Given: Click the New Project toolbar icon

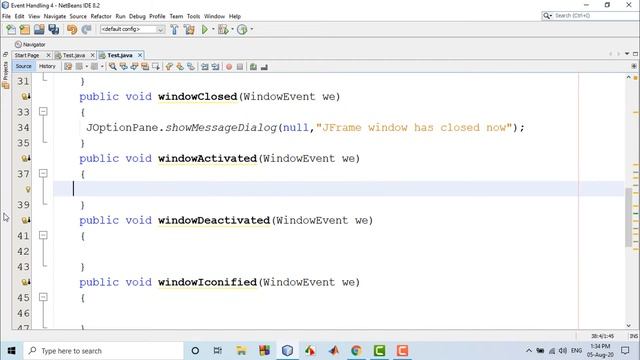Looking at the screenshot, I should click(25, 29).
